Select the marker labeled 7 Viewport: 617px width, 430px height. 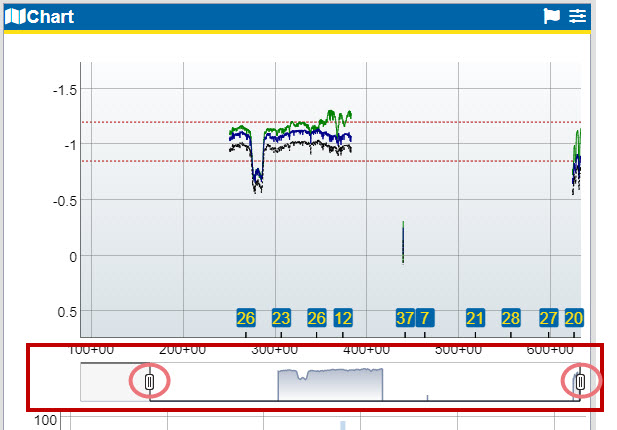tap(425, 318)
